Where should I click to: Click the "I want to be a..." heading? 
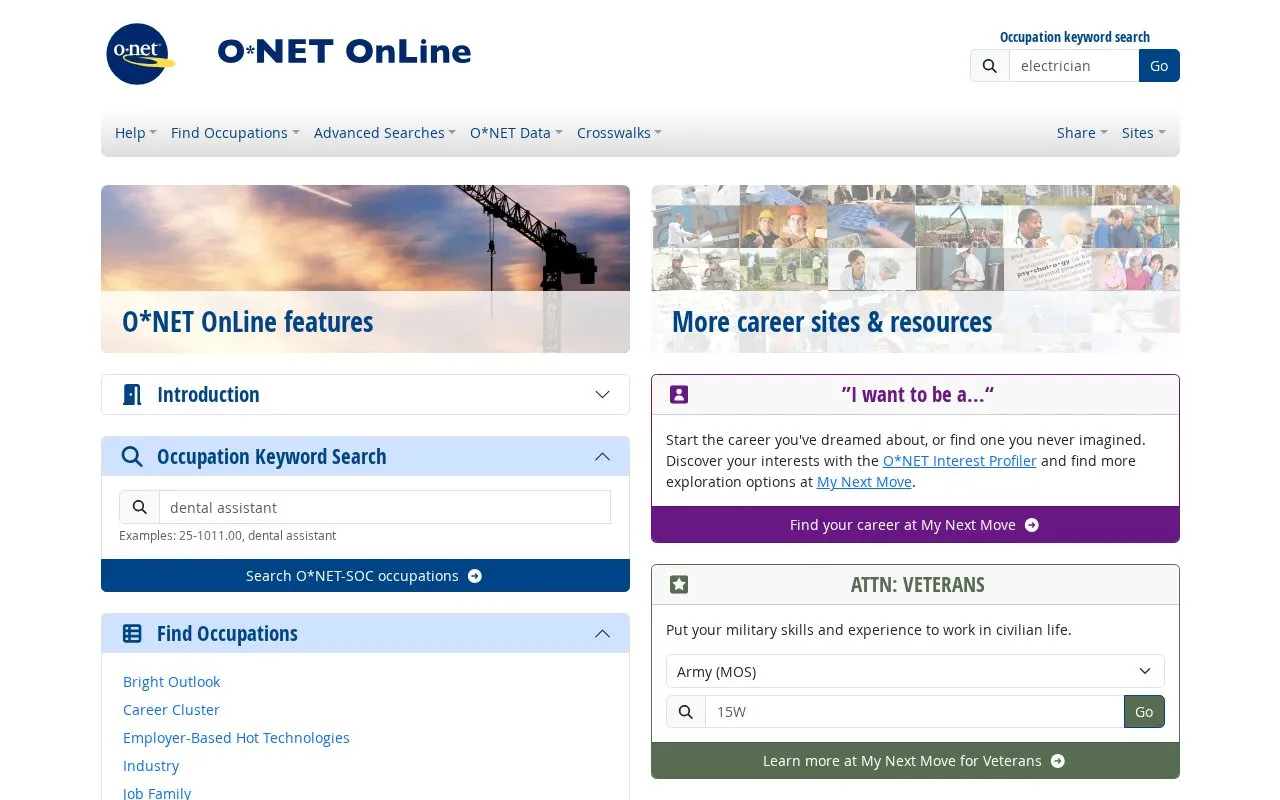(x=917, y=395)
